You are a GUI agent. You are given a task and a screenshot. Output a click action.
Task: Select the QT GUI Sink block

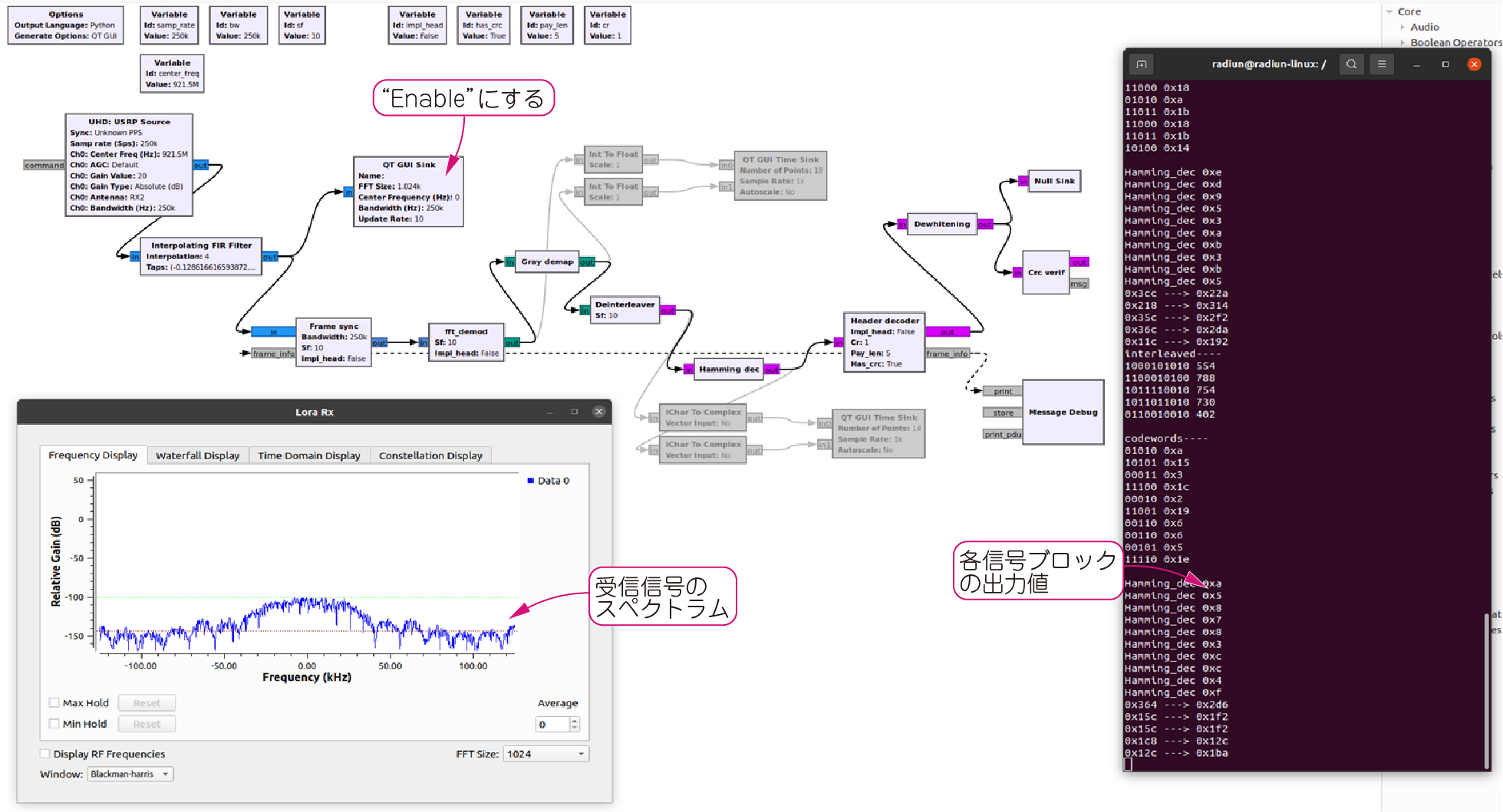408,192
